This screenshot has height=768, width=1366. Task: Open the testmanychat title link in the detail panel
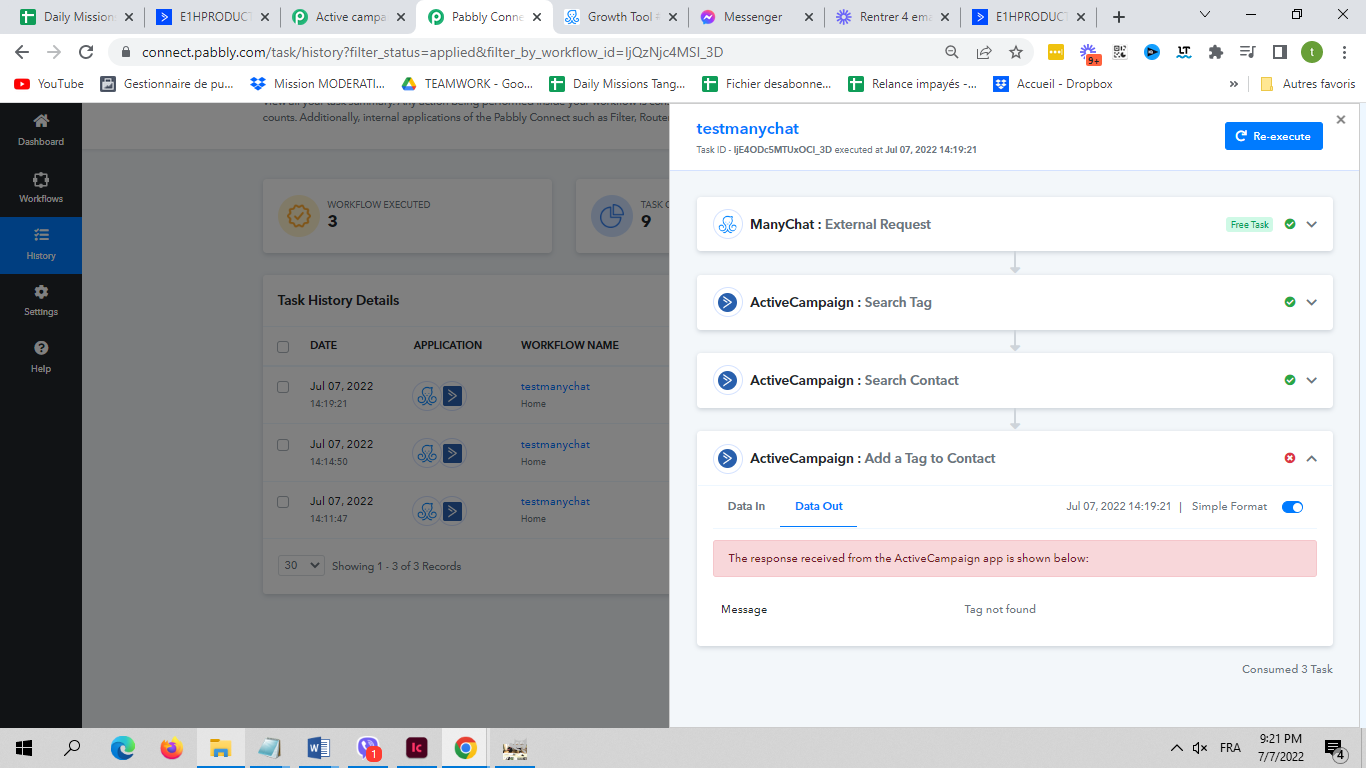point(748,128)
